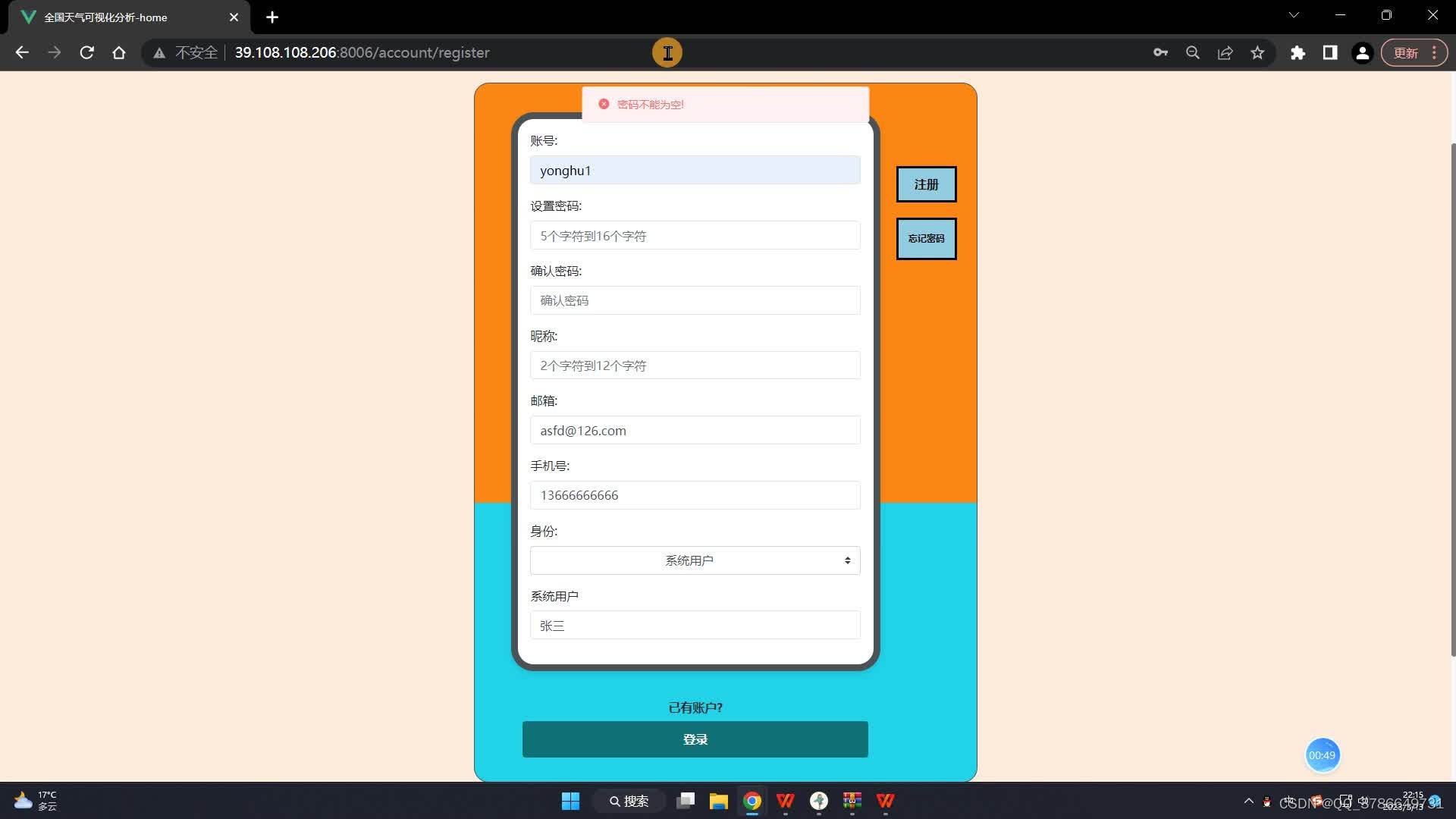Screen dimensions: 1456x819
Task: Click the 注册 register button
Action: [x=926, y=184]
